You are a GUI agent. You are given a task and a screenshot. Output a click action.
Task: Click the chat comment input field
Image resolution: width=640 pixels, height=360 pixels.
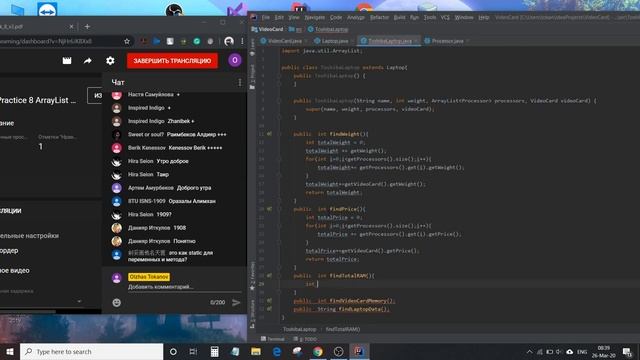pos(184,287)
